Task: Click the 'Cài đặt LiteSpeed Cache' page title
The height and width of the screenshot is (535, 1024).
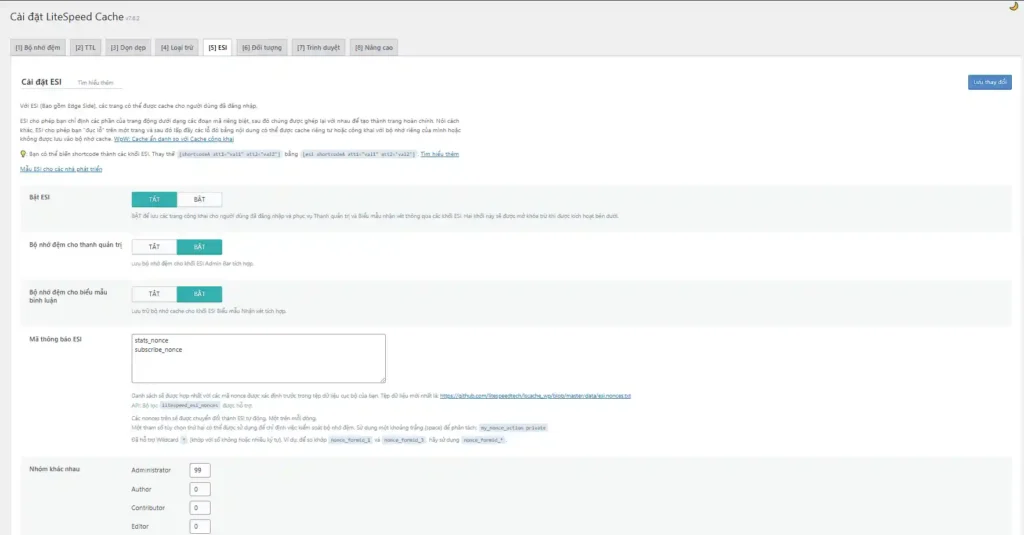Action: click(67, 17)
